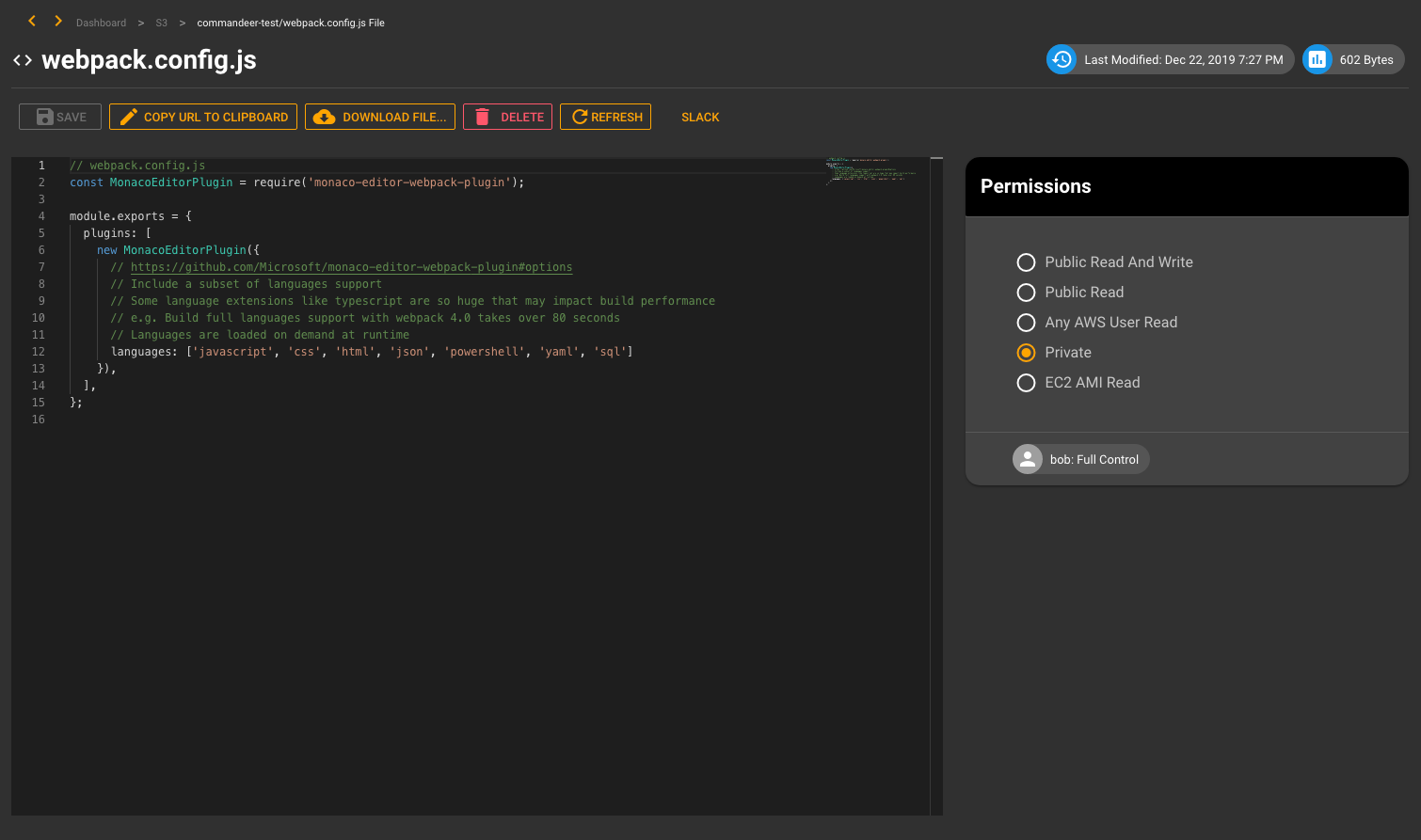Click line number 12 in the gutter
This screenshot has height=840, width=1421.
tap(39, 352)
